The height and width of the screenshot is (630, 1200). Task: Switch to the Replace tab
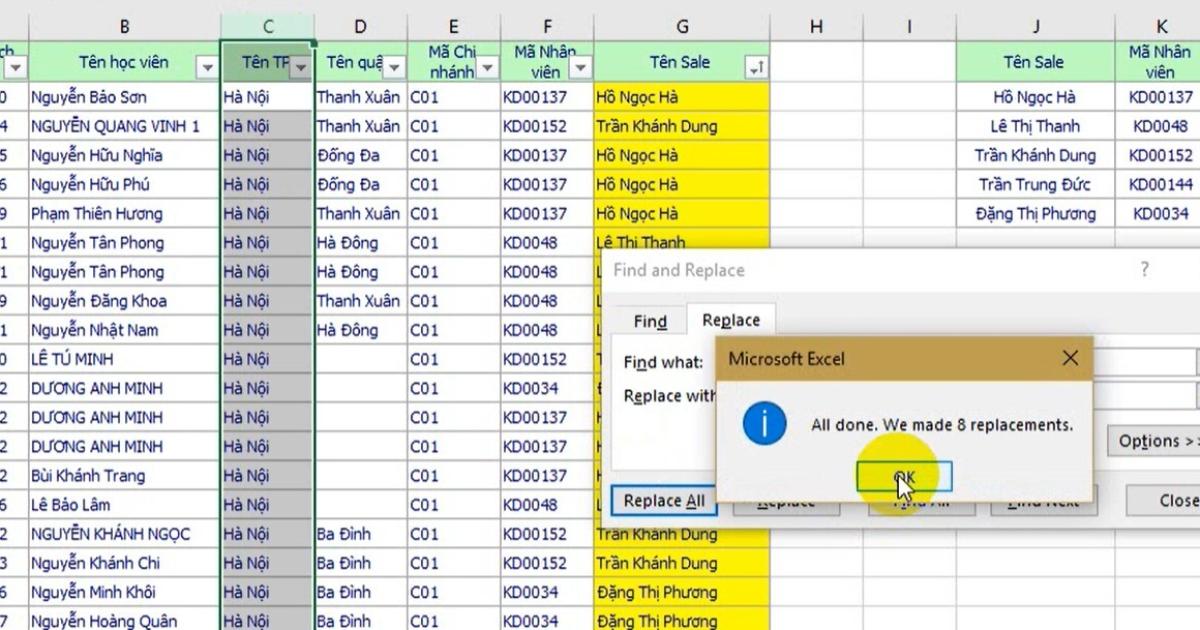coord(731,320)
